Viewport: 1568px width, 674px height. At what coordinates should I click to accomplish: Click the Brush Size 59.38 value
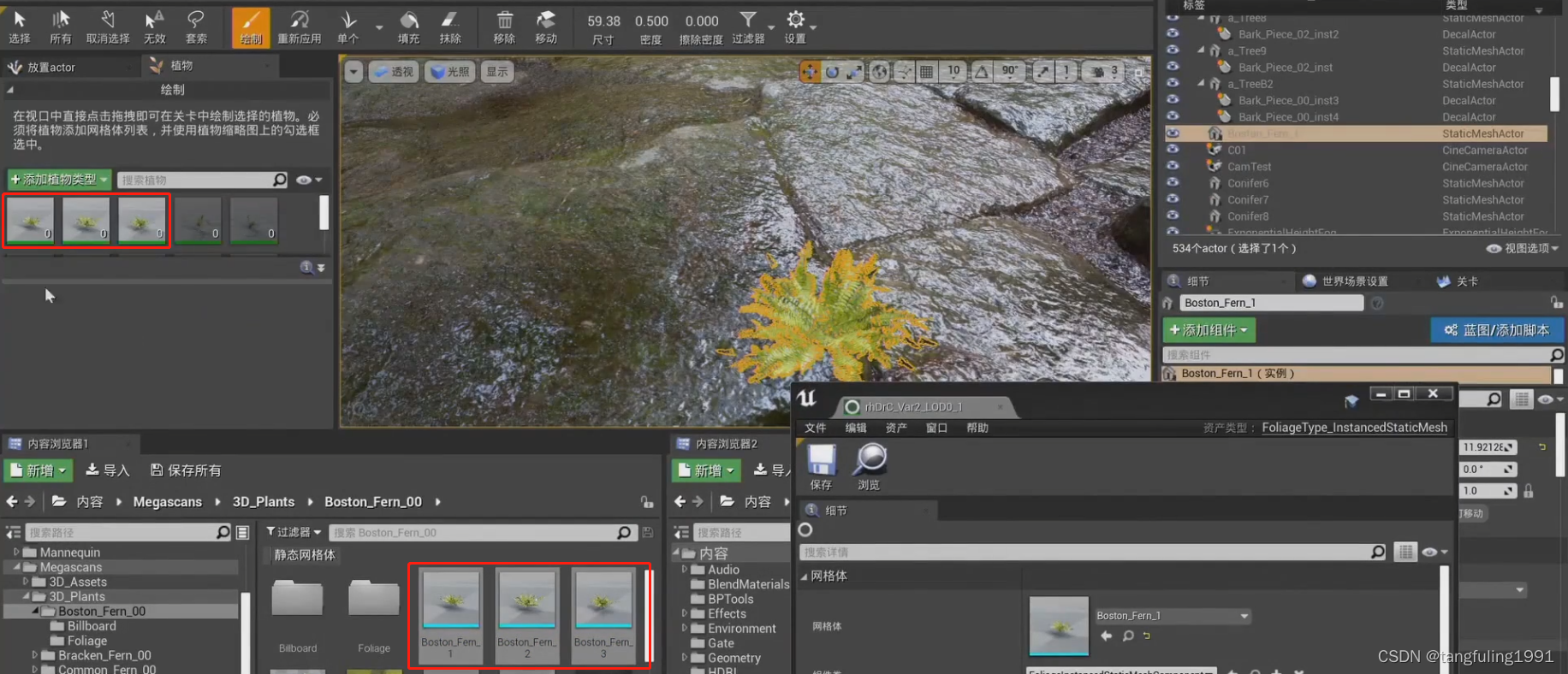tap(603, 21)
